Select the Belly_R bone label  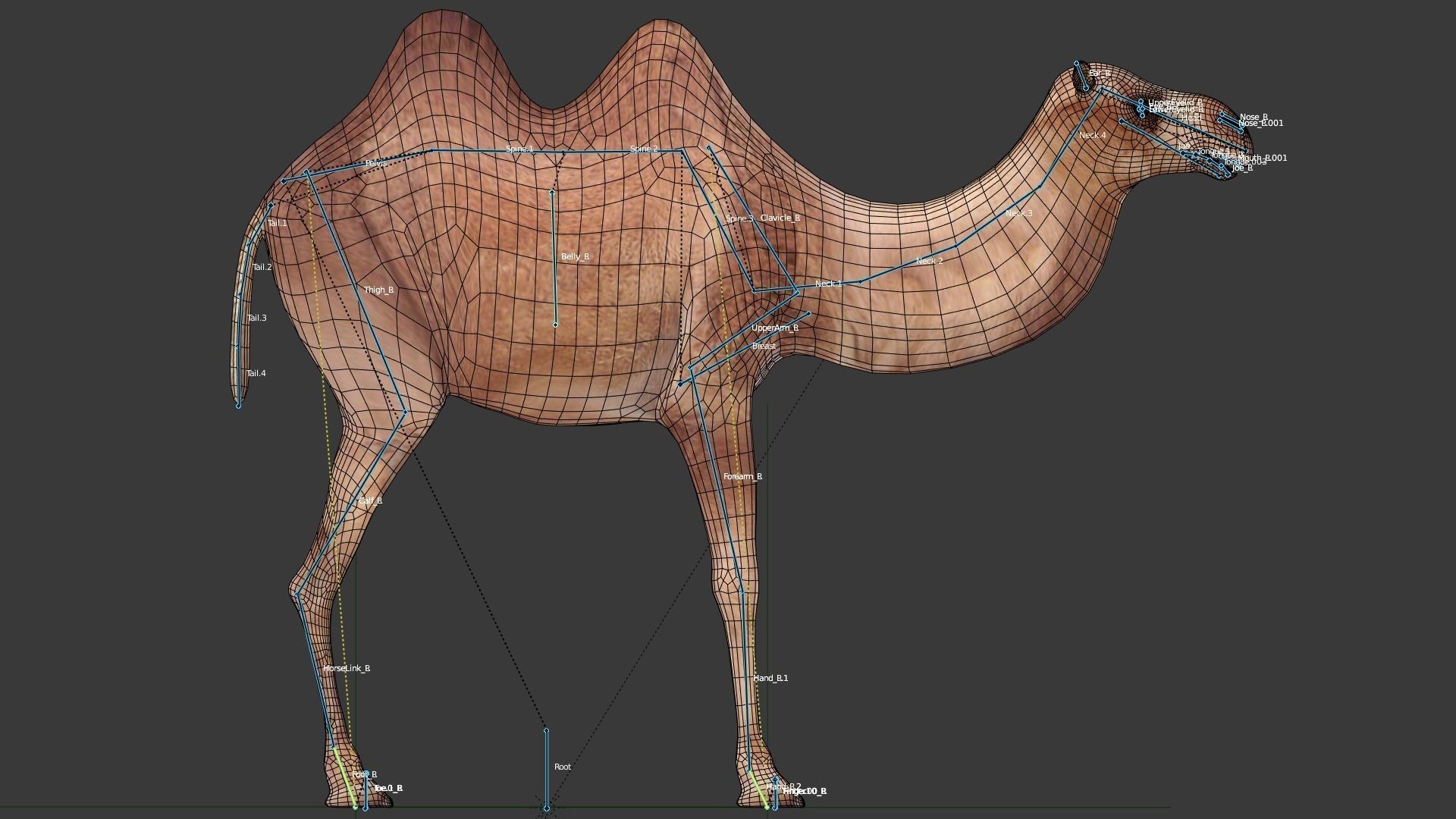point(576,257)
